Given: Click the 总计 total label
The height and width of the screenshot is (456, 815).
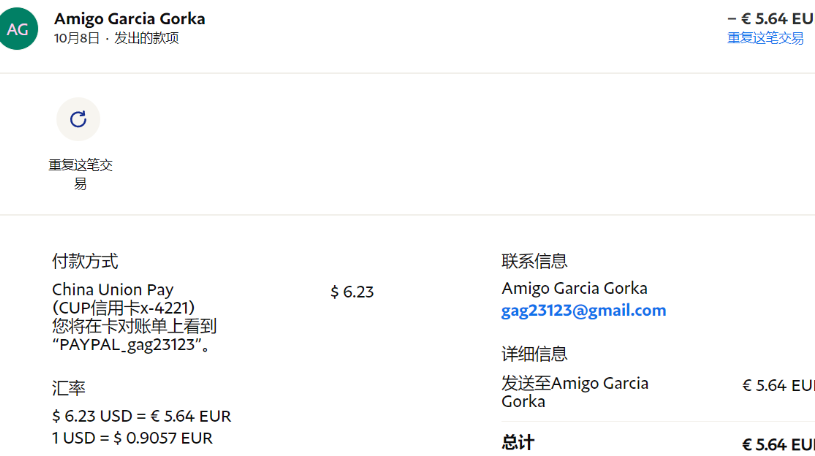Looking at the screenshot, I should 518,442.
